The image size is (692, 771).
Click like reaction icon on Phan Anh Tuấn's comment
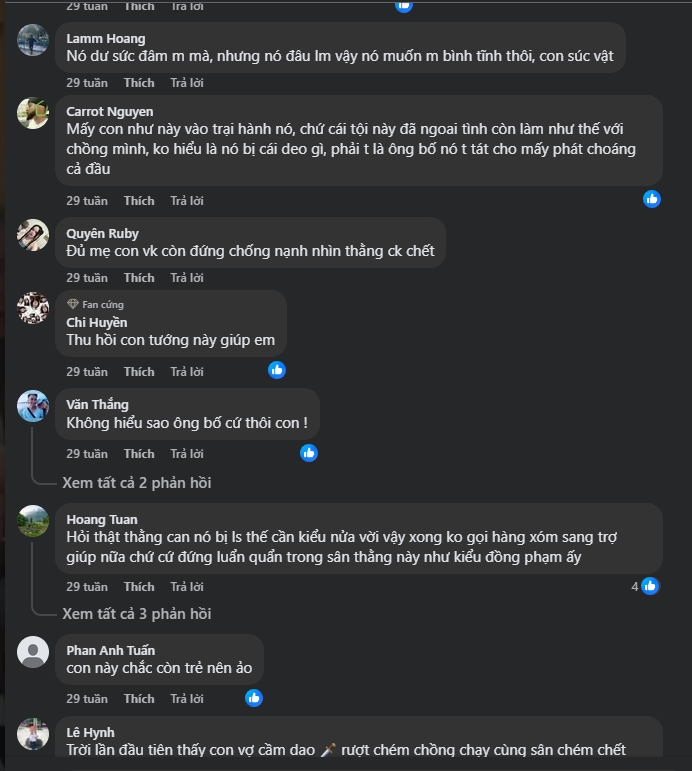254,697
